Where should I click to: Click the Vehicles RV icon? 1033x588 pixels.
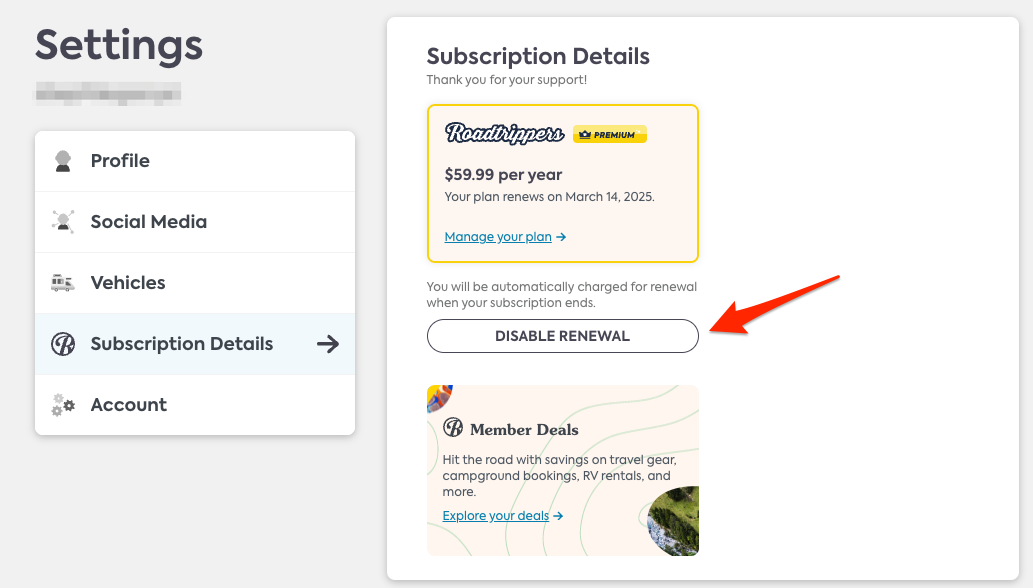point(63,283)
